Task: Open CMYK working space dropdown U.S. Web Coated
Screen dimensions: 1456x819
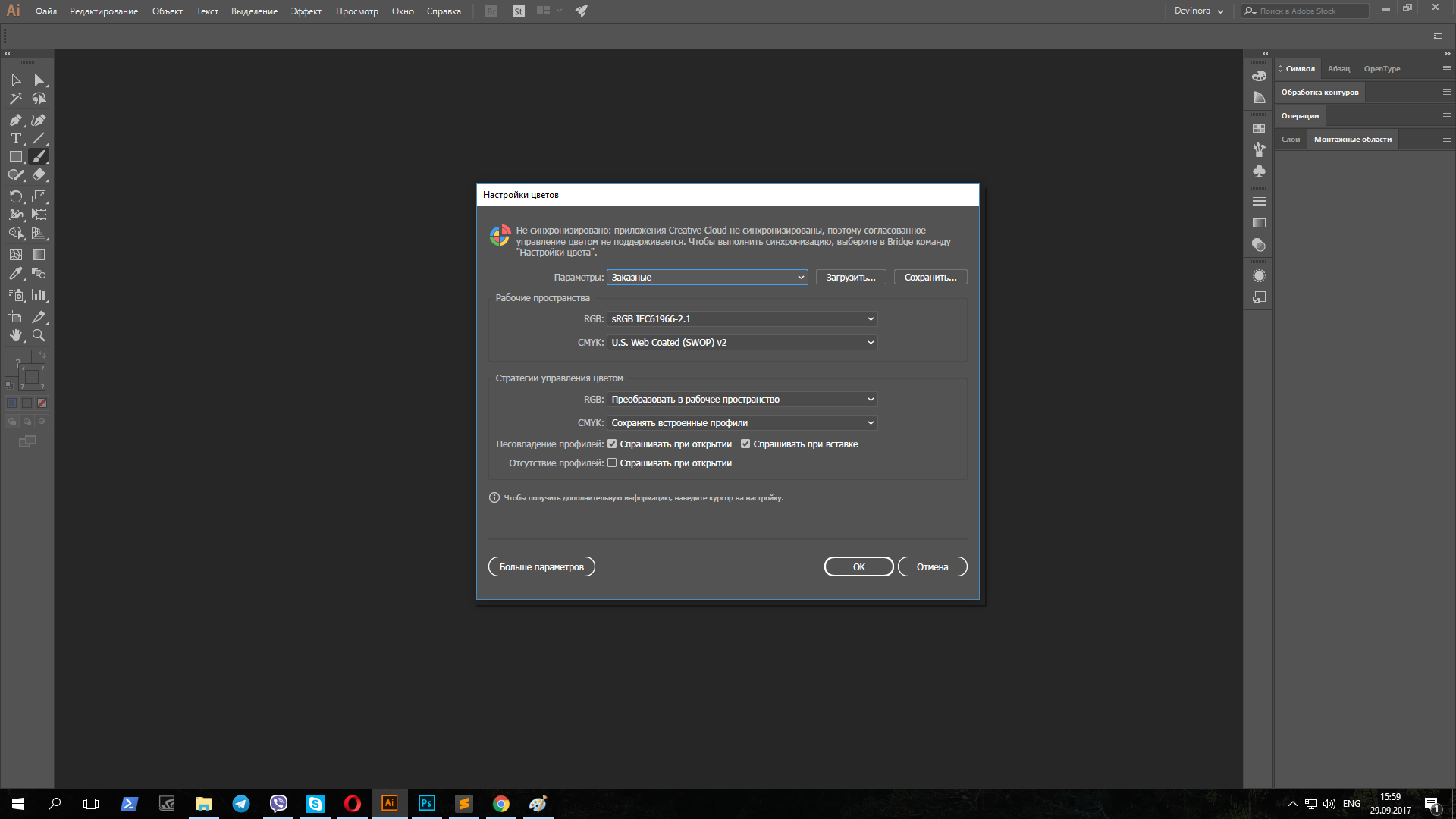Action: pos(742,343)
